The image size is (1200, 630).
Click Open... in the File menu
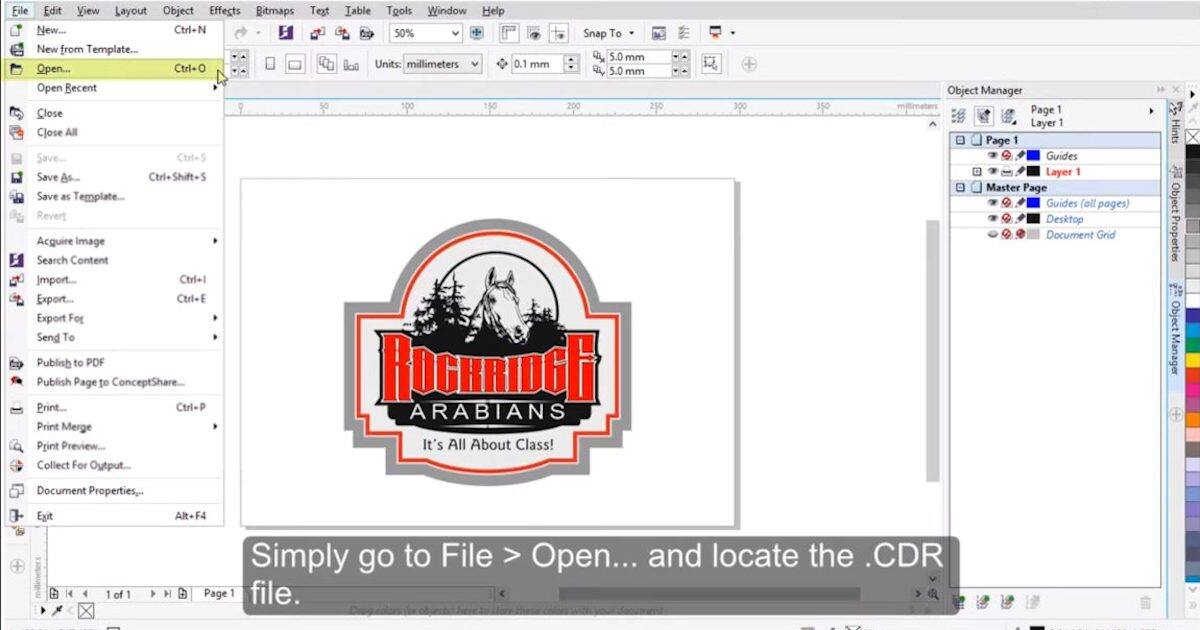click(54, 69)
